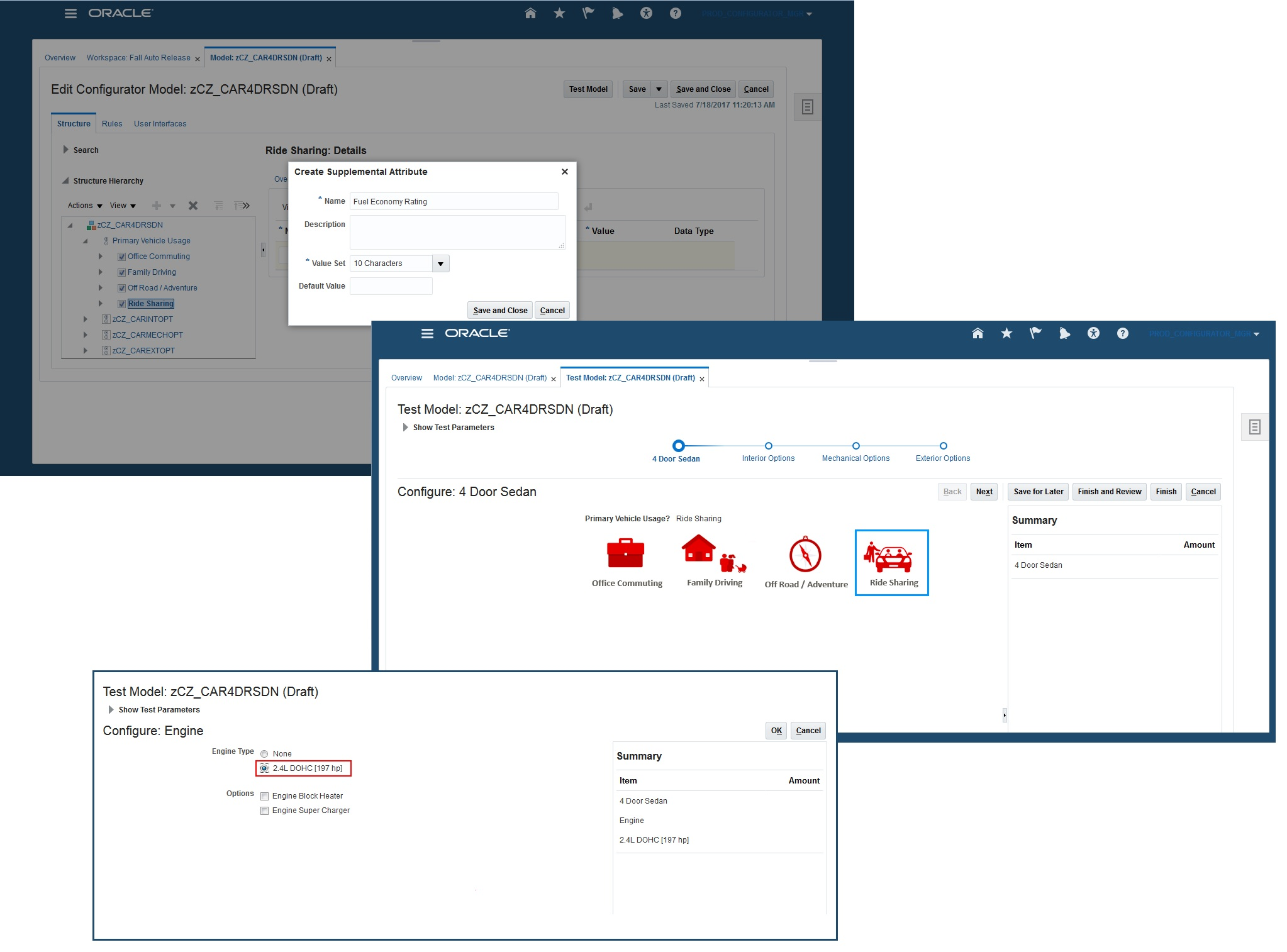Open the Value Set dropdown arrow
The width and height of the screenshot is (1287, 952).
point(440,263)
